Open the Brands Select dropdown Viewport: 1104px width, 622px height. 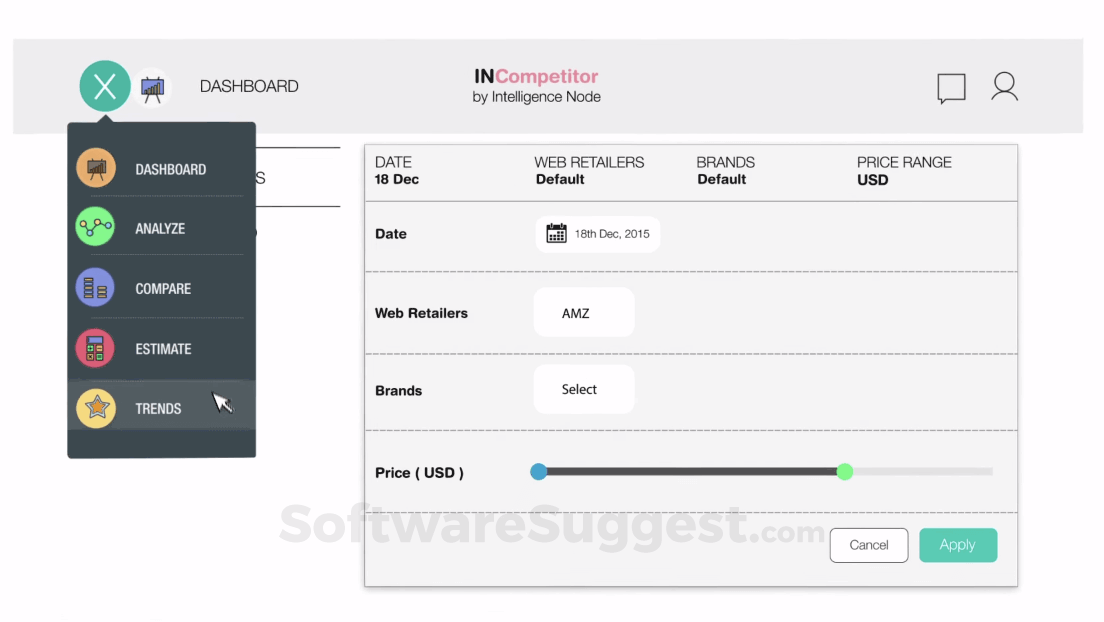click(584, 390)
